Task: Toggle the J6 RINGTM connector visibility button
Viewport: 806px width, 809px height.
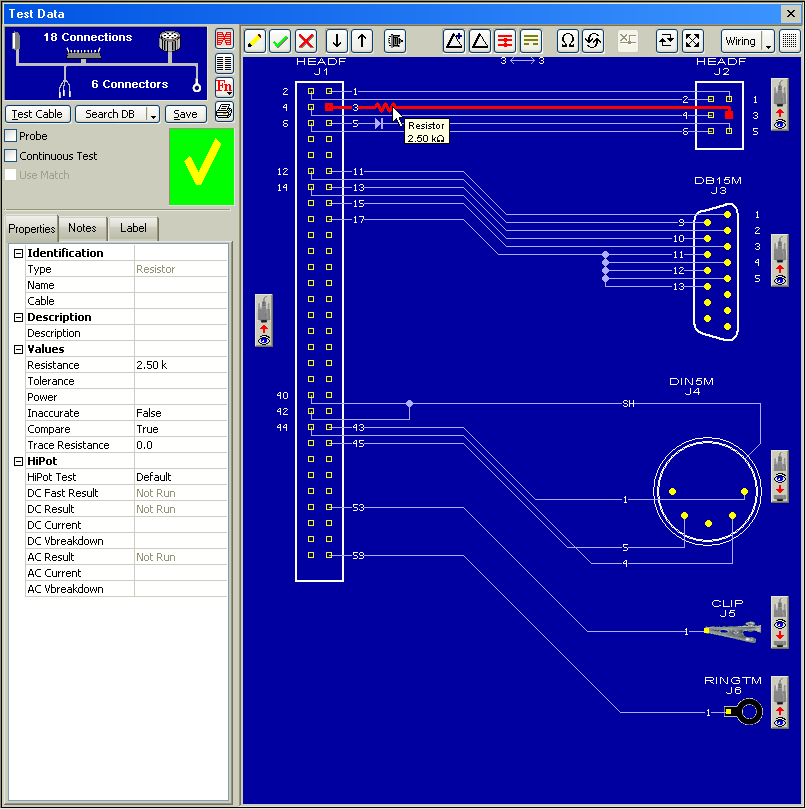Action: (x=780, y=702)
